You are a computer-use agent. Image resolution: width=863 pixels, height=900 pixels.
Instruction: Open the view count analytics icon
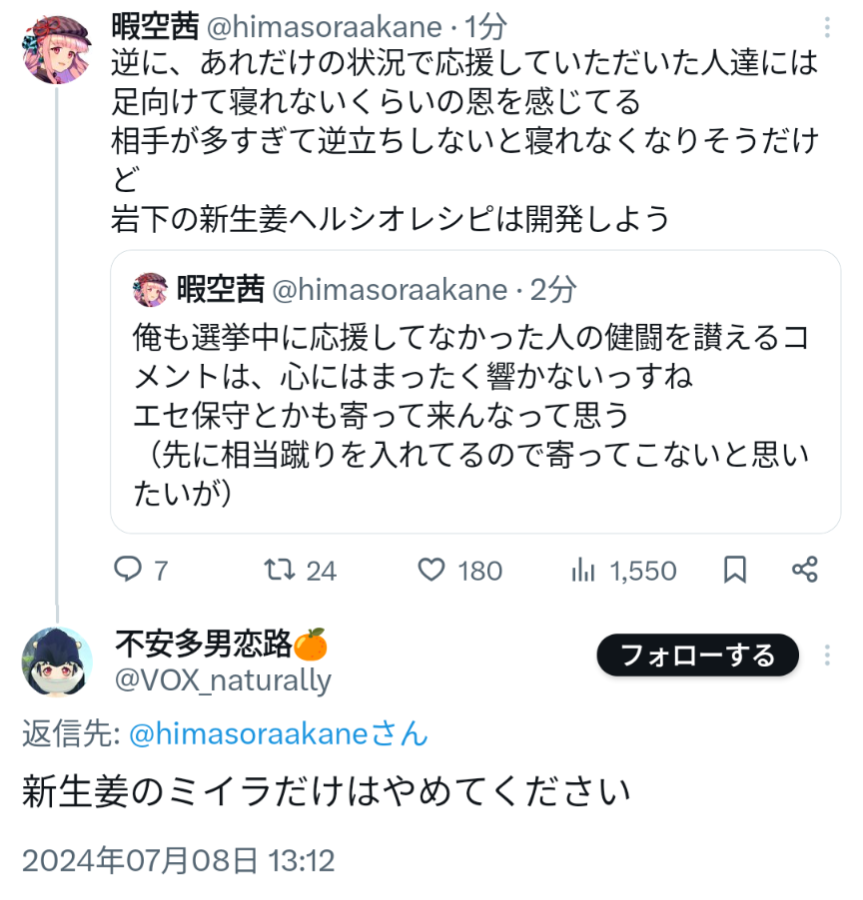(583, 570)
